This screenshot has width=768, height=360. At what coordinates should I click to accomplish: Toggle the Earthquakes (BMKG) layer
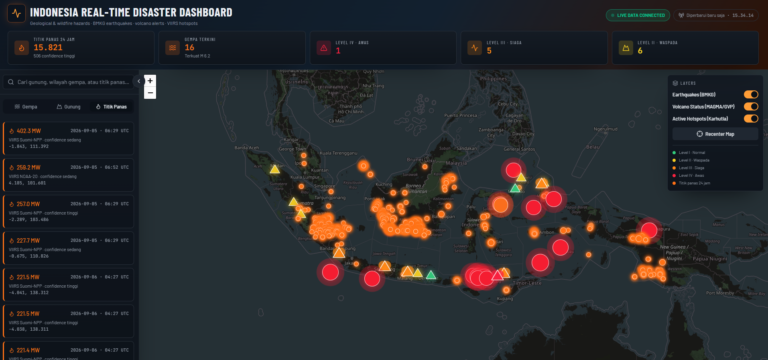click(x=751, y=95)
